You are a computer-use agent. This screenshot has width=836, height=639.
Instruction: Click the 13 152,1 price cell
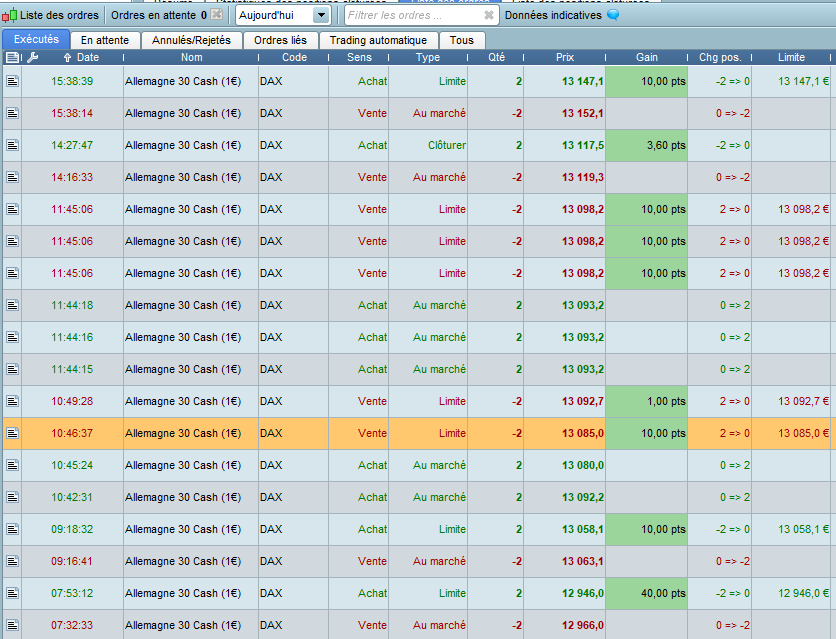[565, 113]
